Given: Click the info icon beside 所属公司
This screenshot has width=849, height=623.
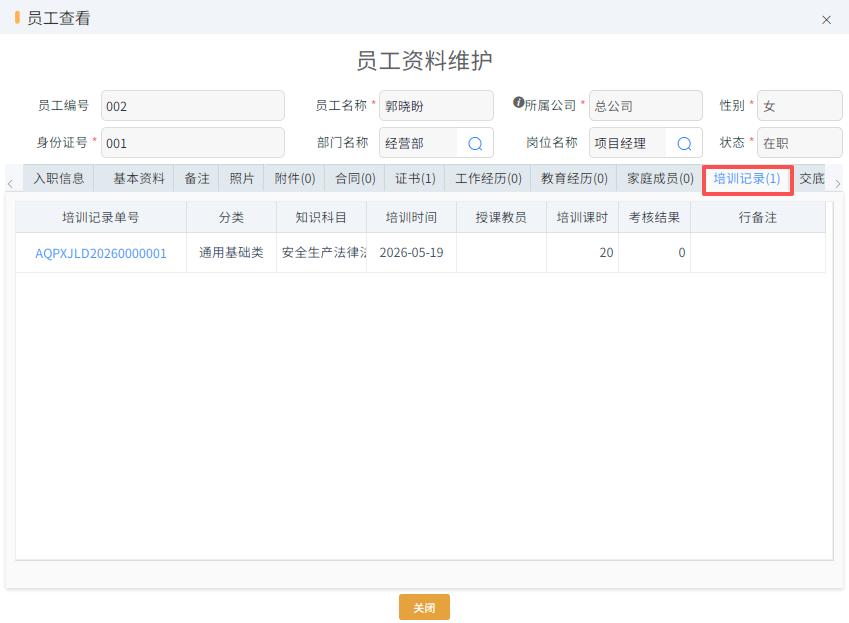Looking at the screenshot, I should (518, 102).
